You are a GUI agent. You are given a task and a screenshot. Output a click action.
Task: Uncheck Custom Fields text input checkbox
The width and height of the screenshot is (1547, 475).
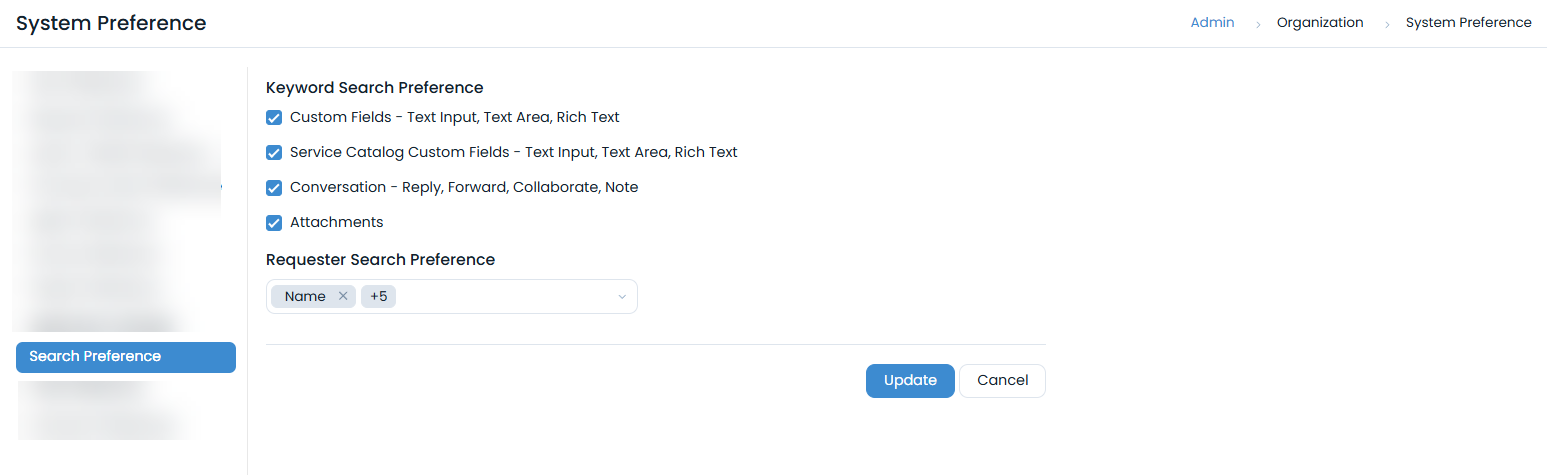(274, 118)
